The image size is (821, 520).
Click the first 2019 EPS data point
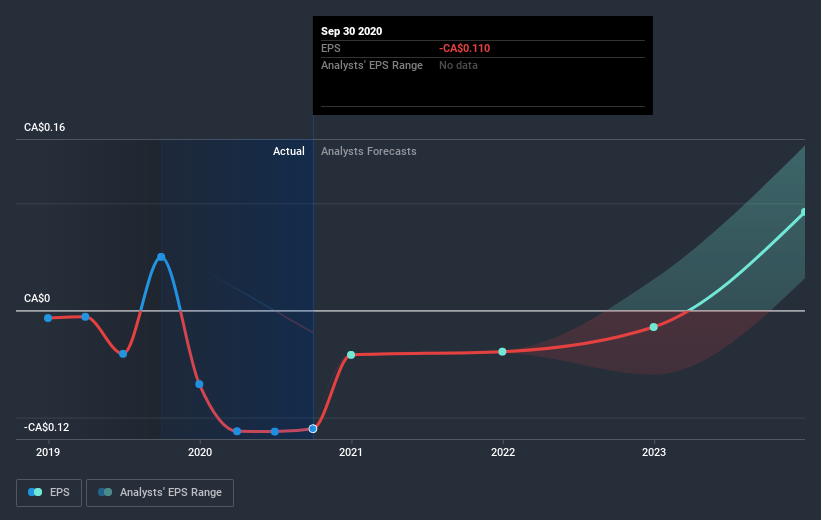click(48, 318)
